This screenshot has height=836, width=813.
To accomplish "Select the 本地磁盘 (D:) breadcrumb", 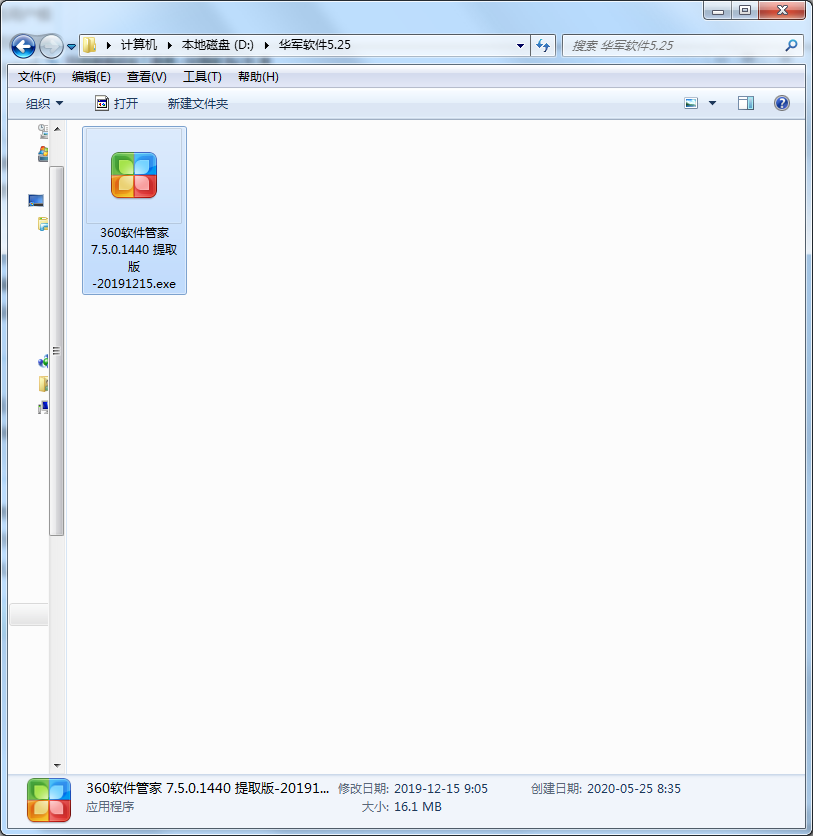I will point(218,45).
